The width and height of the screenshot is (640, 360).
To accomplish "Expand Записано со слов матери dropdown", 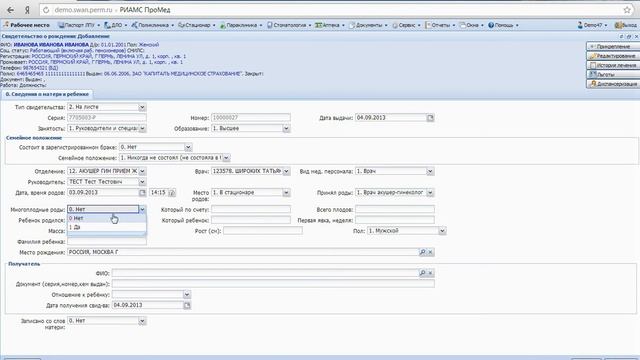I will point(142,321).
